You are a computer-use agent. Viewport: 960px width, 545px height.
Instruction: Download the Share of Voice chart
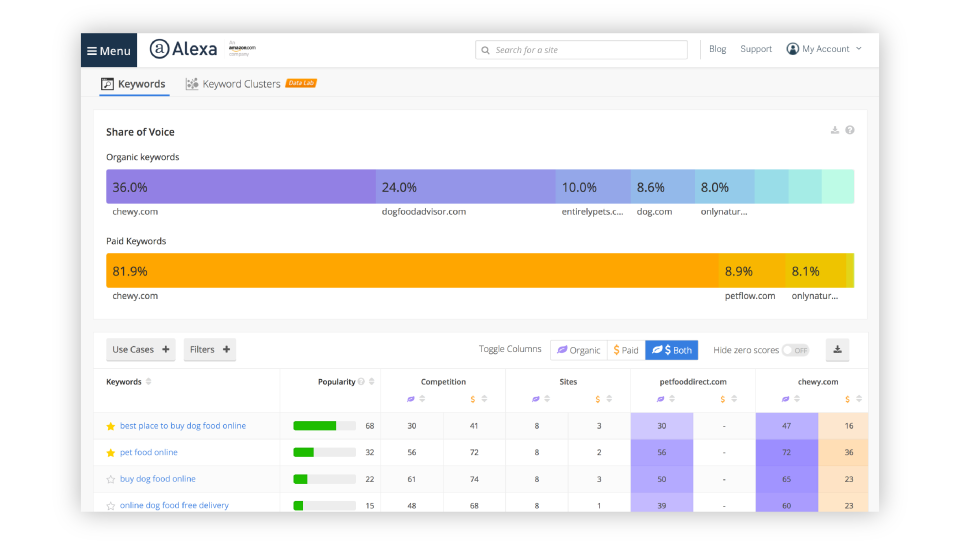click(835, 130)
